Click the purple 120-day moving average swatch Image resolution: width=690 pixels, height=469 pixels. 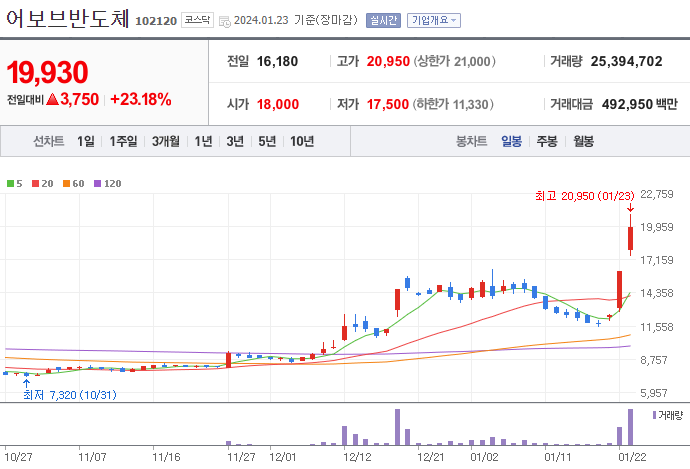[x=98, y=183]
